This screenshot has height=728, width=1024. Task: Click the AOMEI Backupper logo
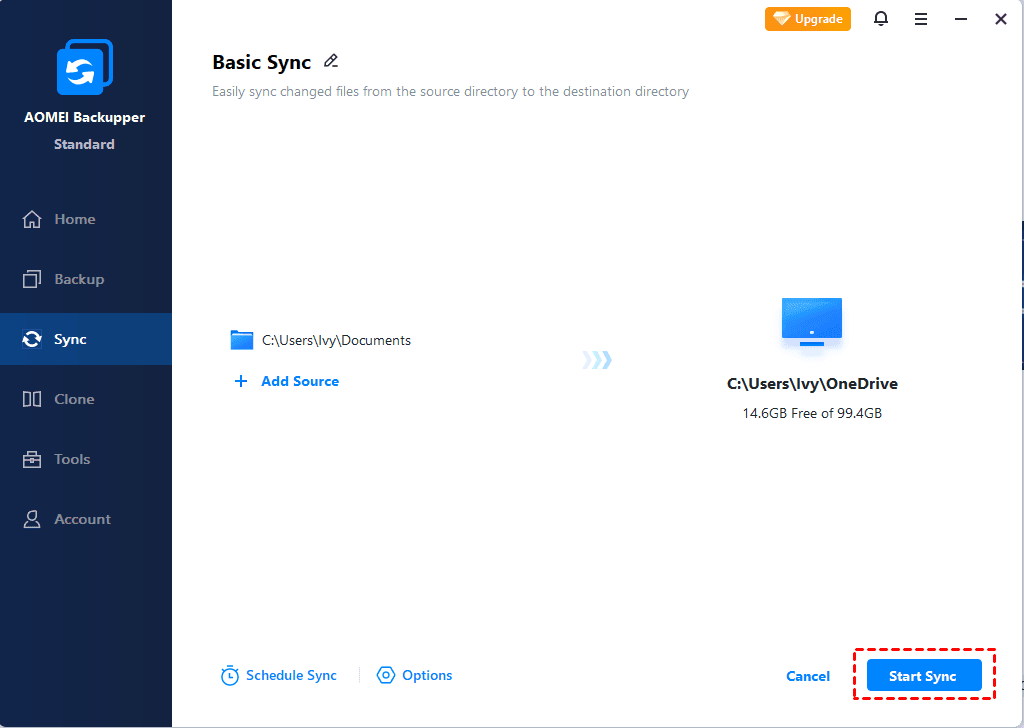pos(84,66)
